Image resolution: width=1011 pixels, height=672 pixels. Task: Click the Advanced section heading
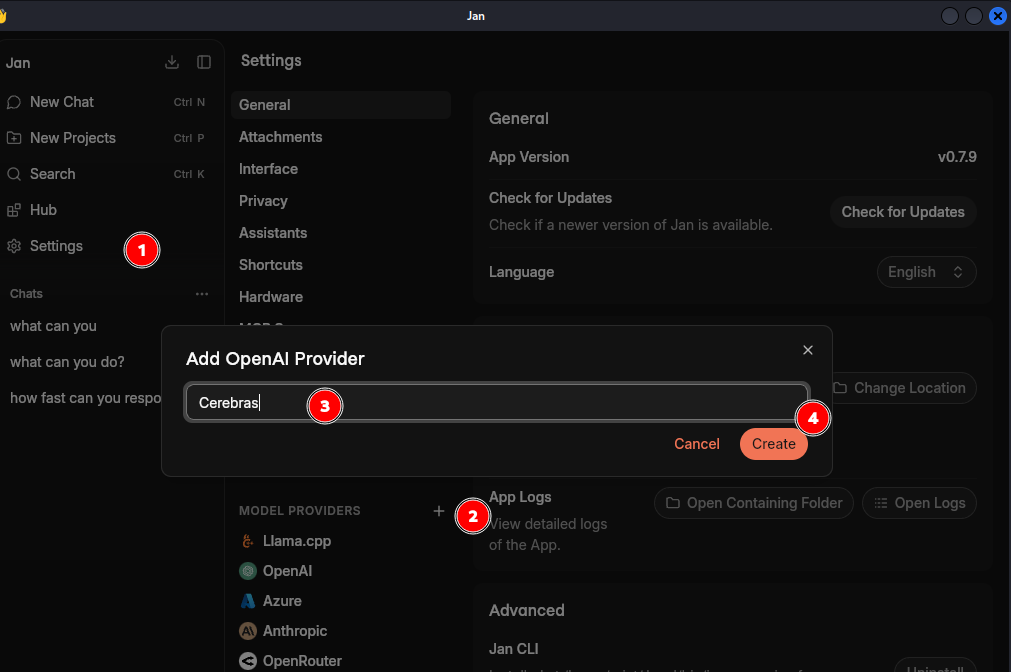tap(527, 610)
